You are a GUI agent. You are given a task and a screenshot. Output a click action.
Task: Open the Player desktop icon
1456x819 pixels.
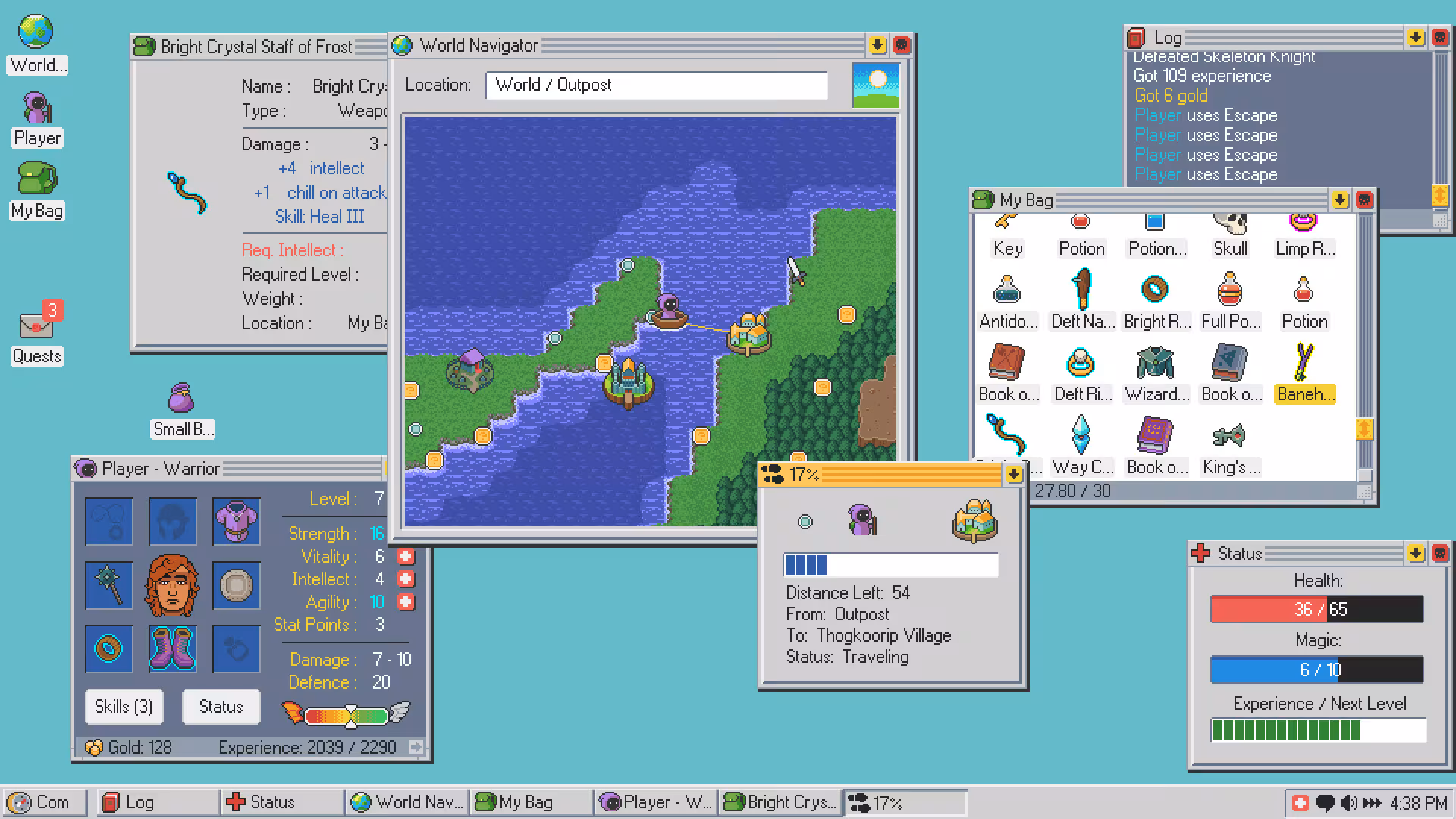coord(36,118)
